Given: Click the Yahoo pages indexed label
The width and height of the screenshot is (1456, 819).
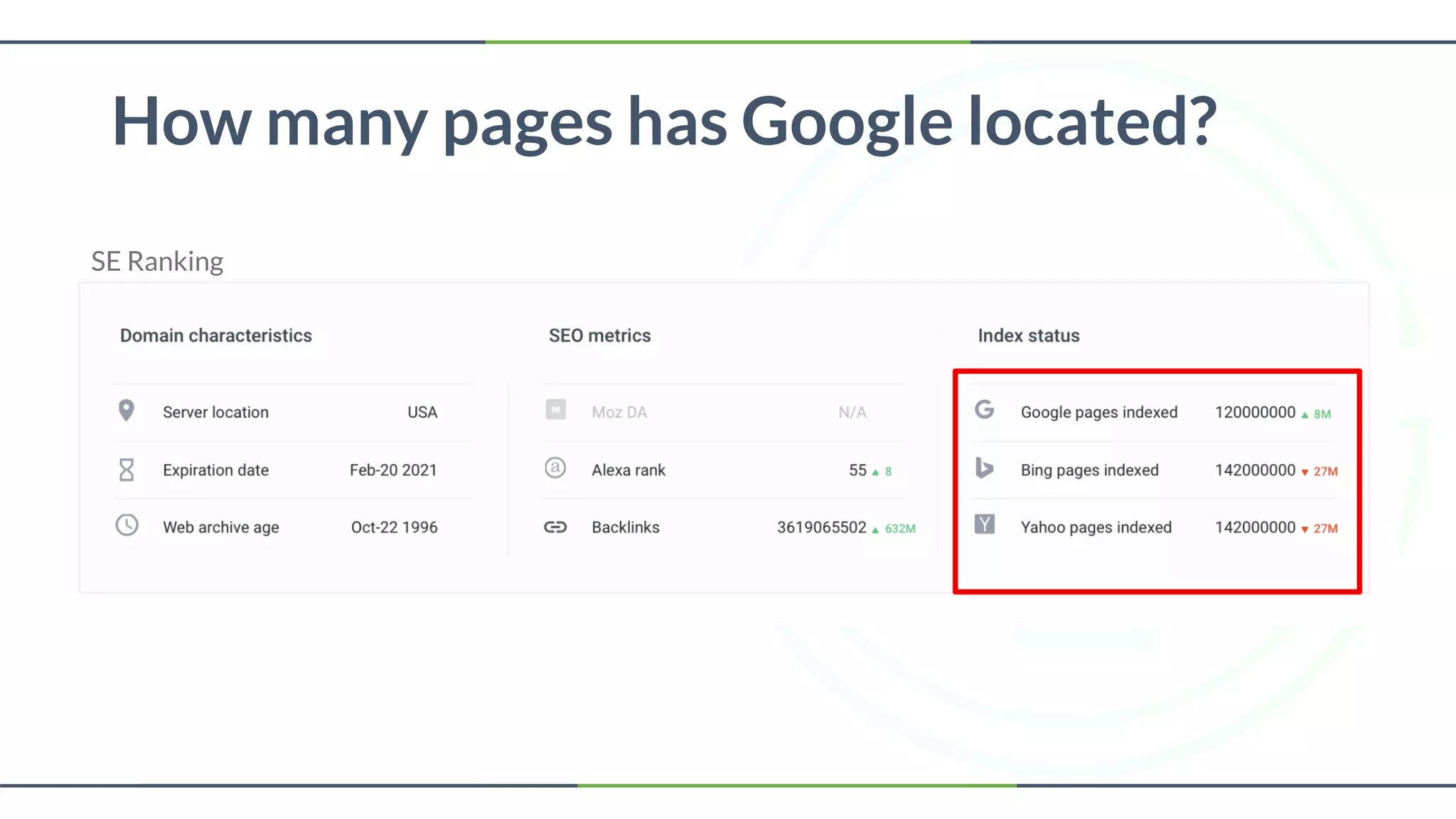Looking at the screenshot, I should pos(1096,528).
